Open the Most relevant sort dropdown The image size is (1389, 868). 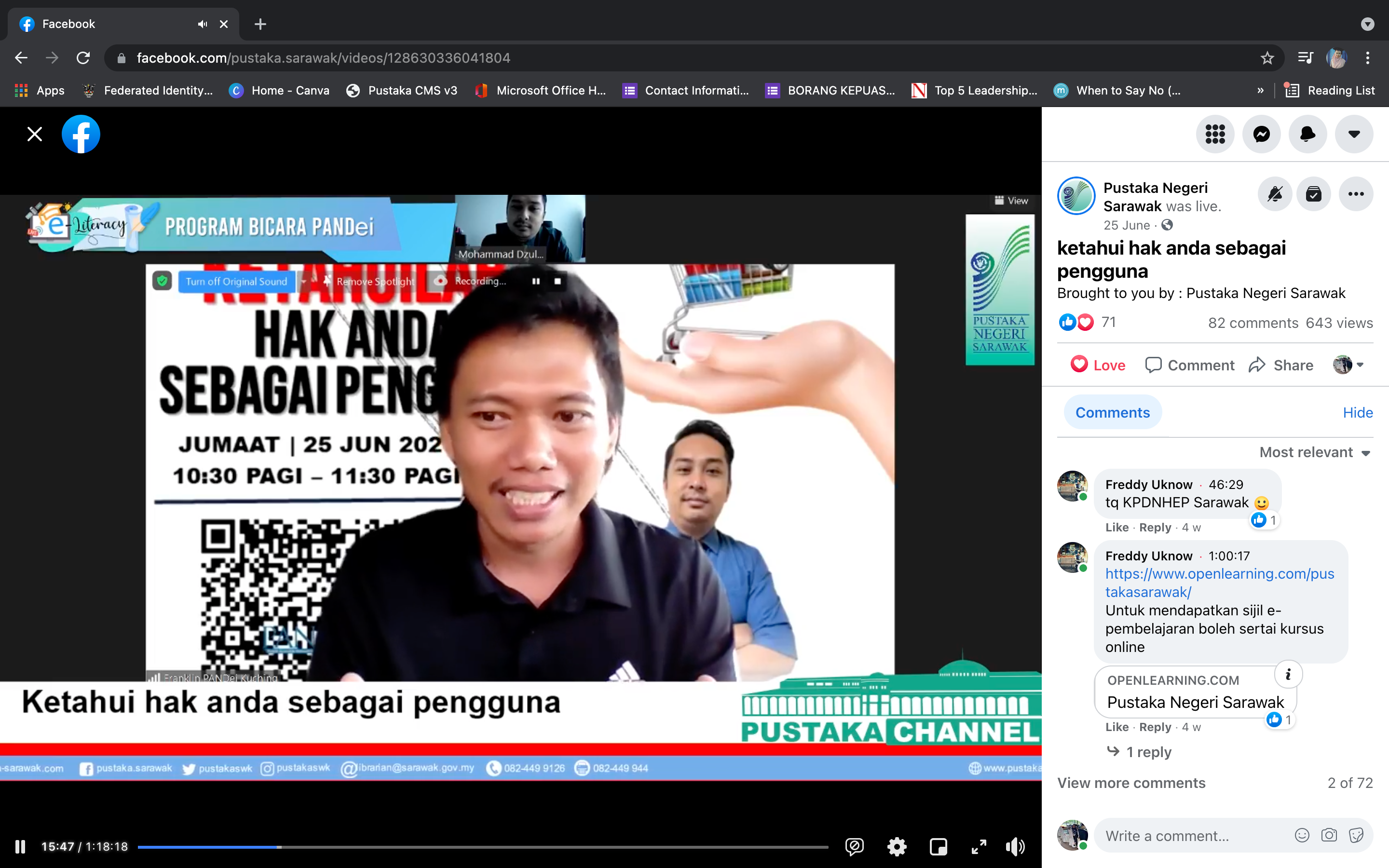click(x=1315, y=452)
